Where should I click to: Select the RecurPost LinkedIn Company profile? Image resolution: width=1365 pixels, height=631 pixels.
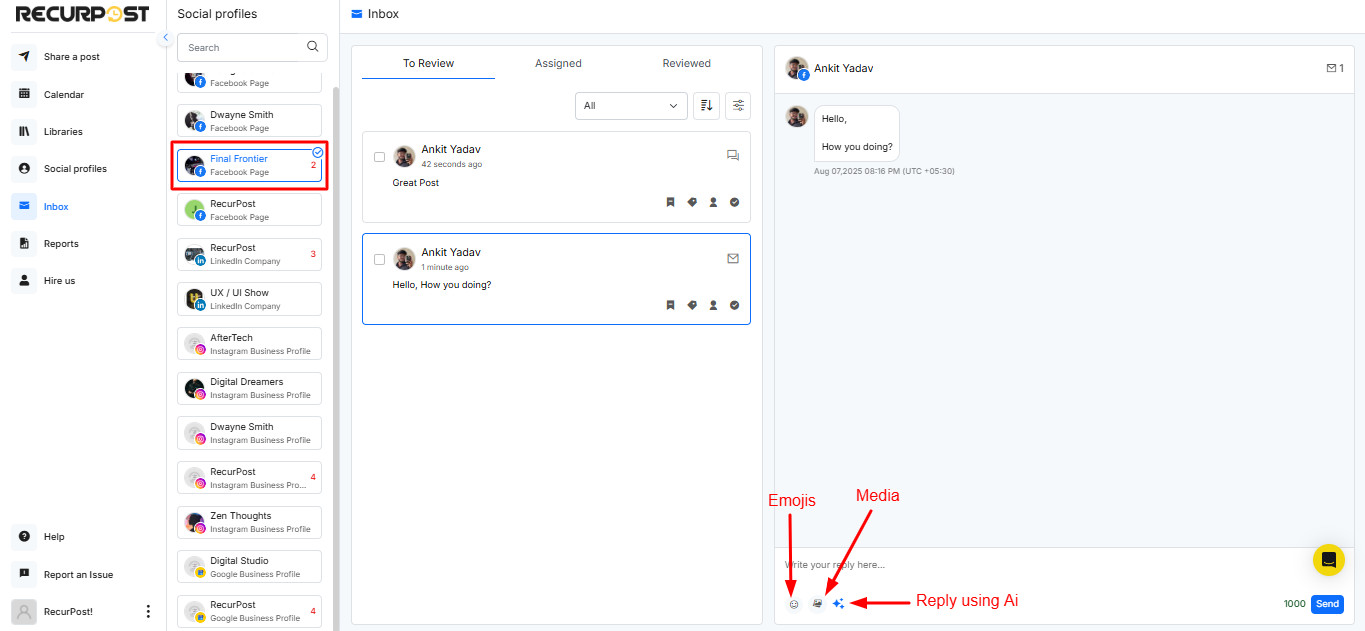pyautogui.click(x=249, y=254)
